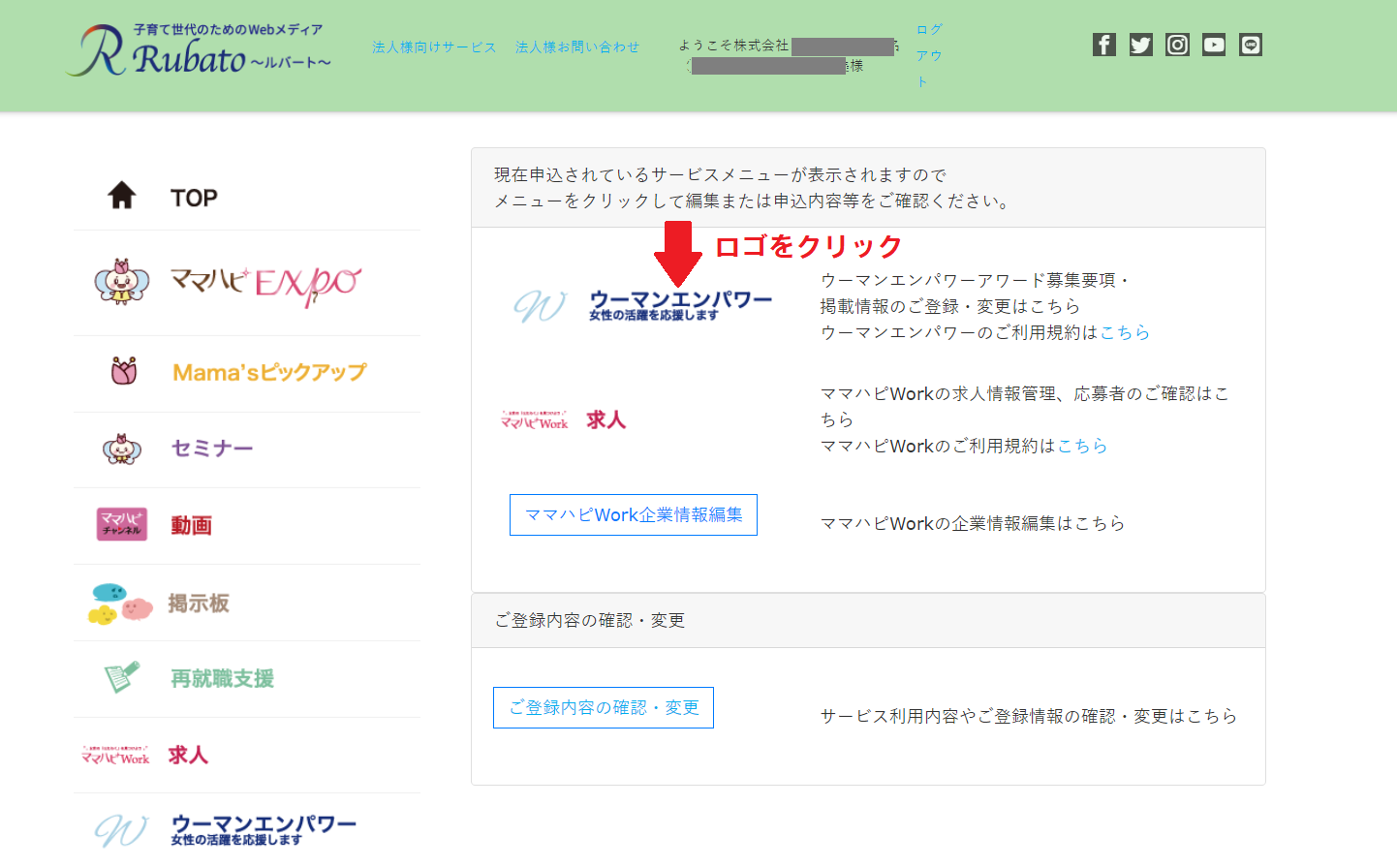Click text 'ウーマンエンパワーアワード募集要項・'
The width and height of the screenshot is (1397, 868).
[976, 280]
